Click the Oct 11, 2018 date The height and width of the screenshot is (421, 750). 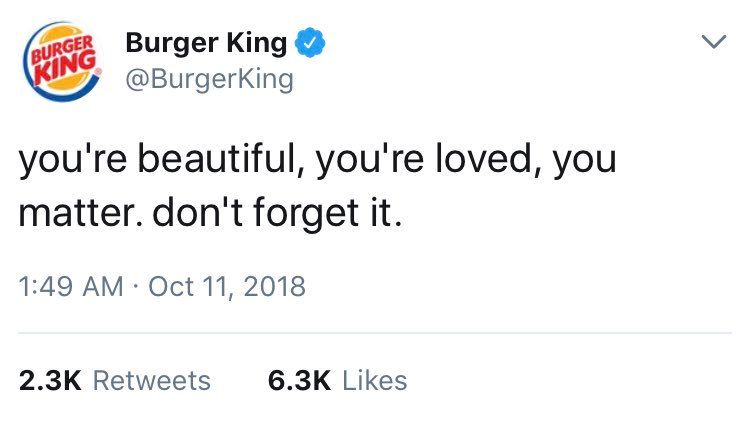pos(226,287)
